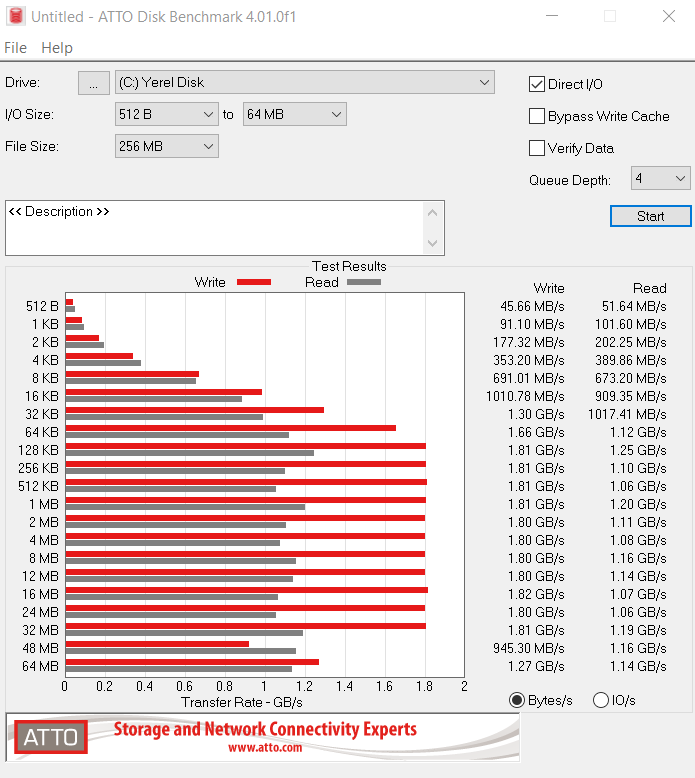Enable Bypass Write Cache checkbox
This screenshot has height=778, width=695.
click(537, 116)
